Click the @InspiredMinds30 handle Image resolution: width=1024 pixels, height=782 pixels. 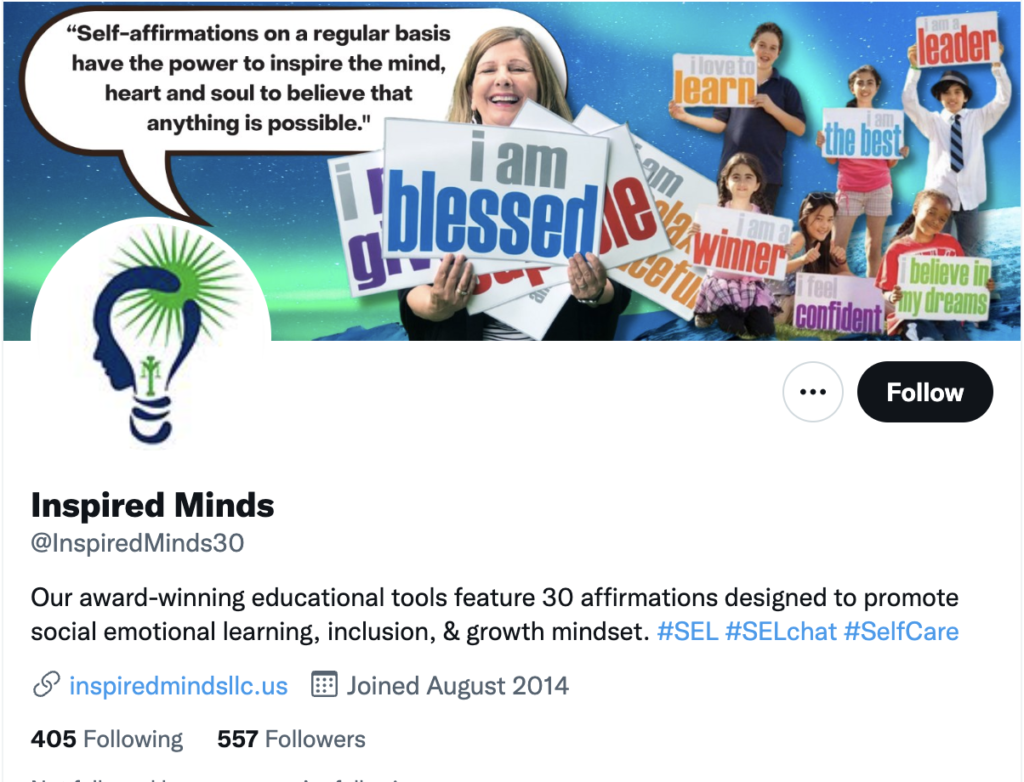pyautogui.click(x=138, y=543)
